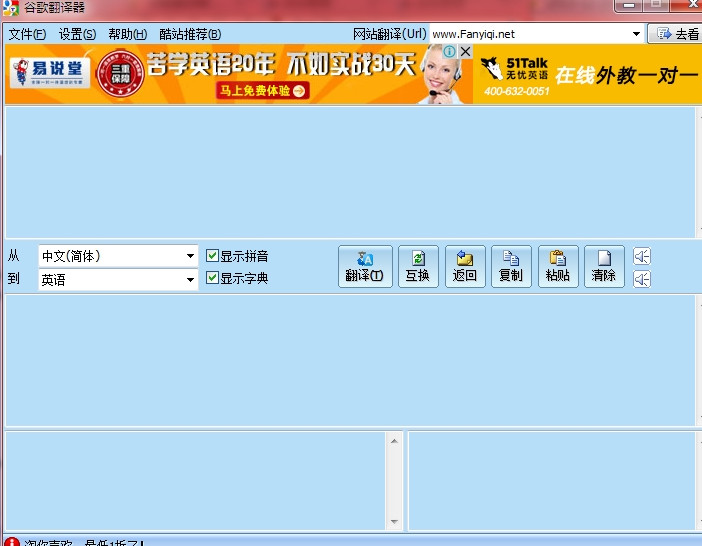Click the 翻译(T) translate button
The width and height of the screenshot is (702, 546).
click(365, 266)
